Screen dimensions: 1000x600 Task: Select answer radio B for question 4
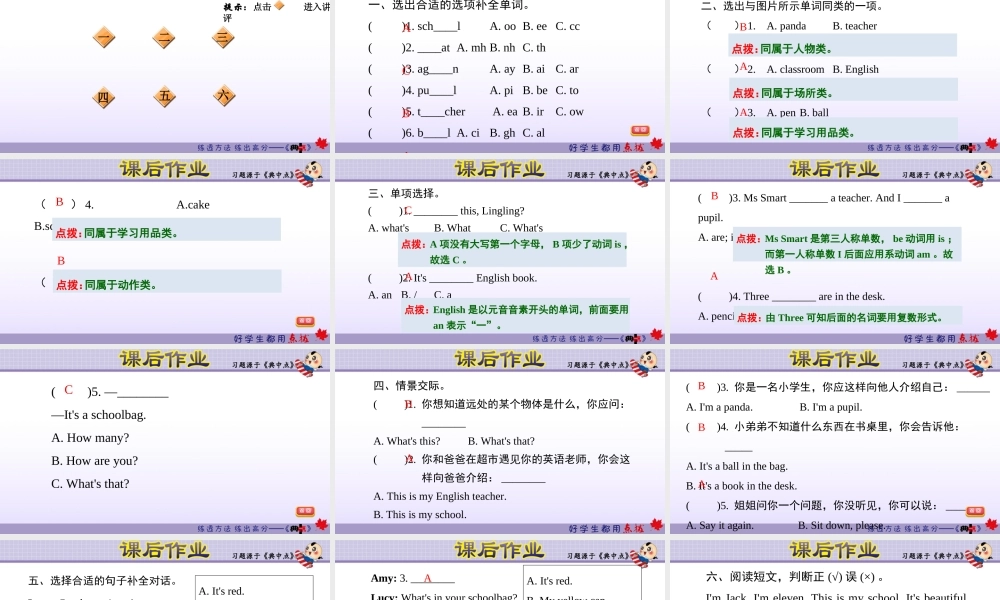click(x=60, y=204)
